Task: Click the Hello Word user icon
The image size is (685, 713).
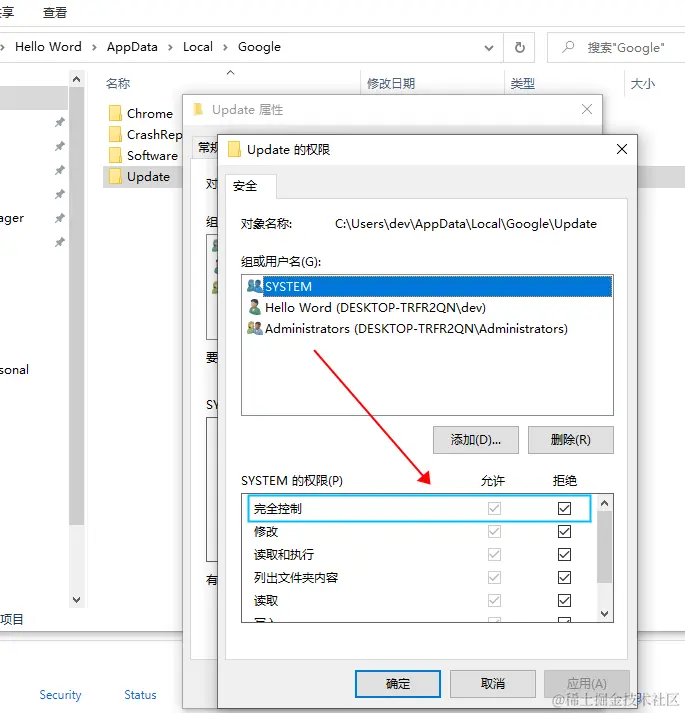Action: pyautogui.click(x=255, y=307)
